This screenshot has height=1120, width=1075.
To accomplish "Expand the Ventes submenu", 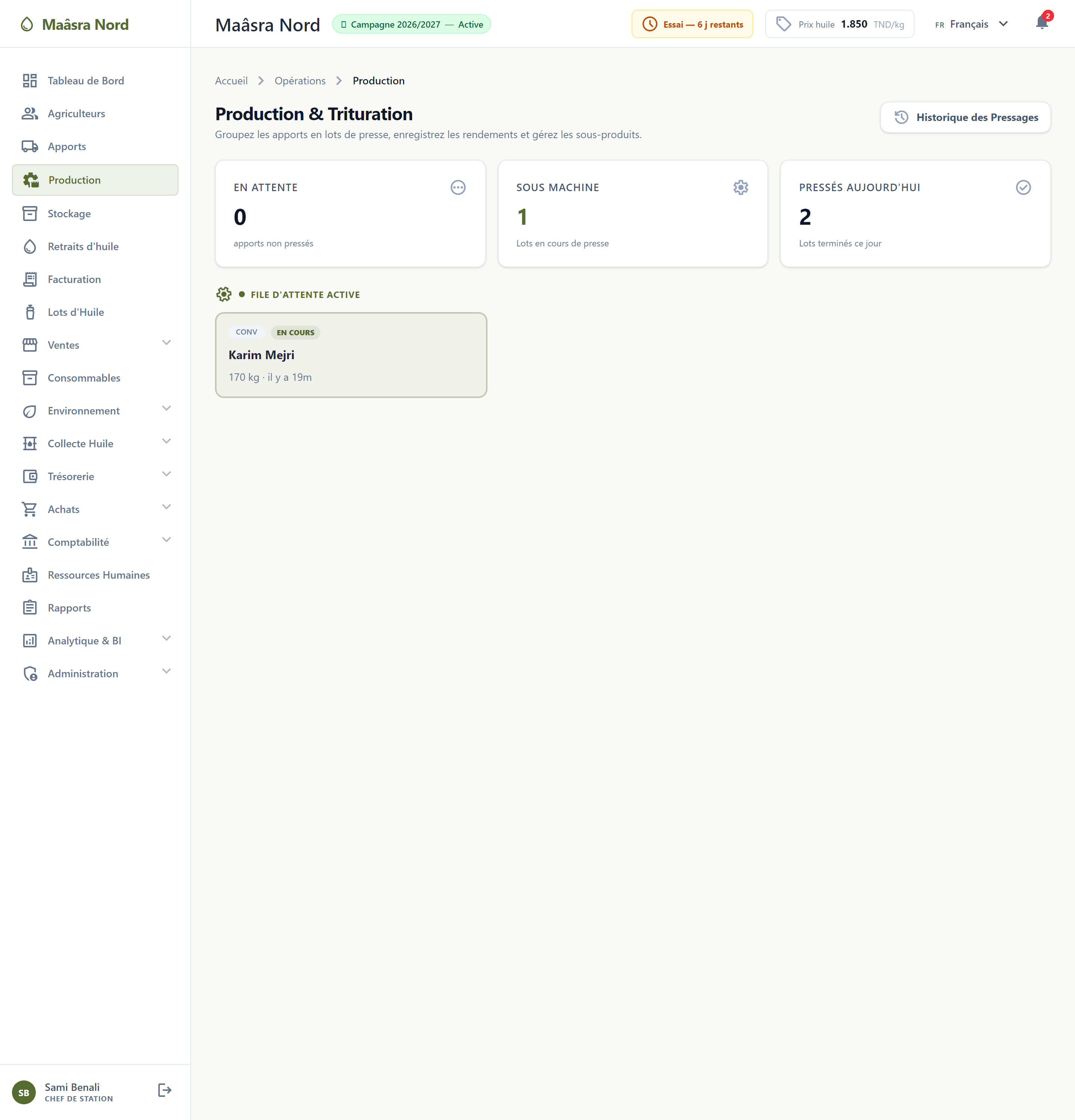I will click(x=166, y=343).
